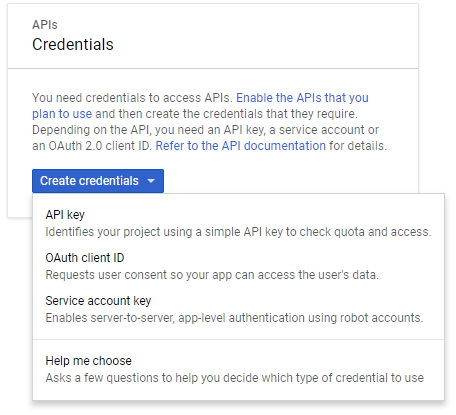Click the 'Identifies your project' API key description

(238, 232)
